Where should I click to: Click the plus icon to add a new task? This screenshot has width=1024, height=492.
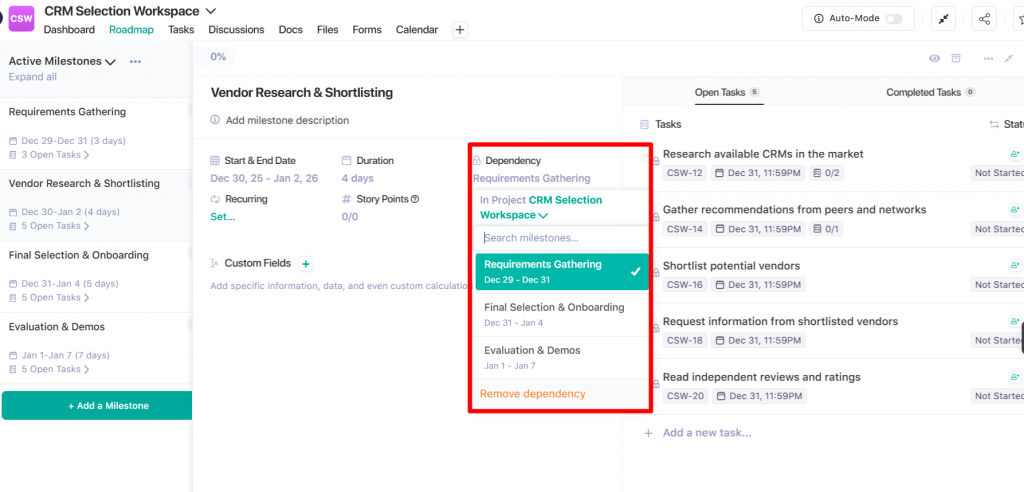[x=648, y=433]
